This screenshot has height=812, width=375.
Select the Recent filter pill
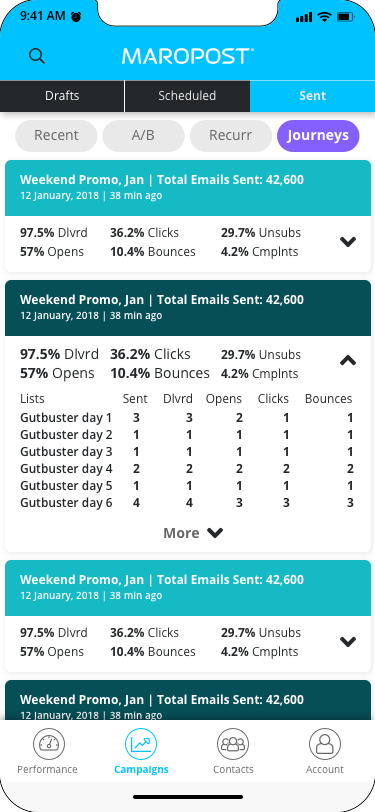tap(56, 136)
